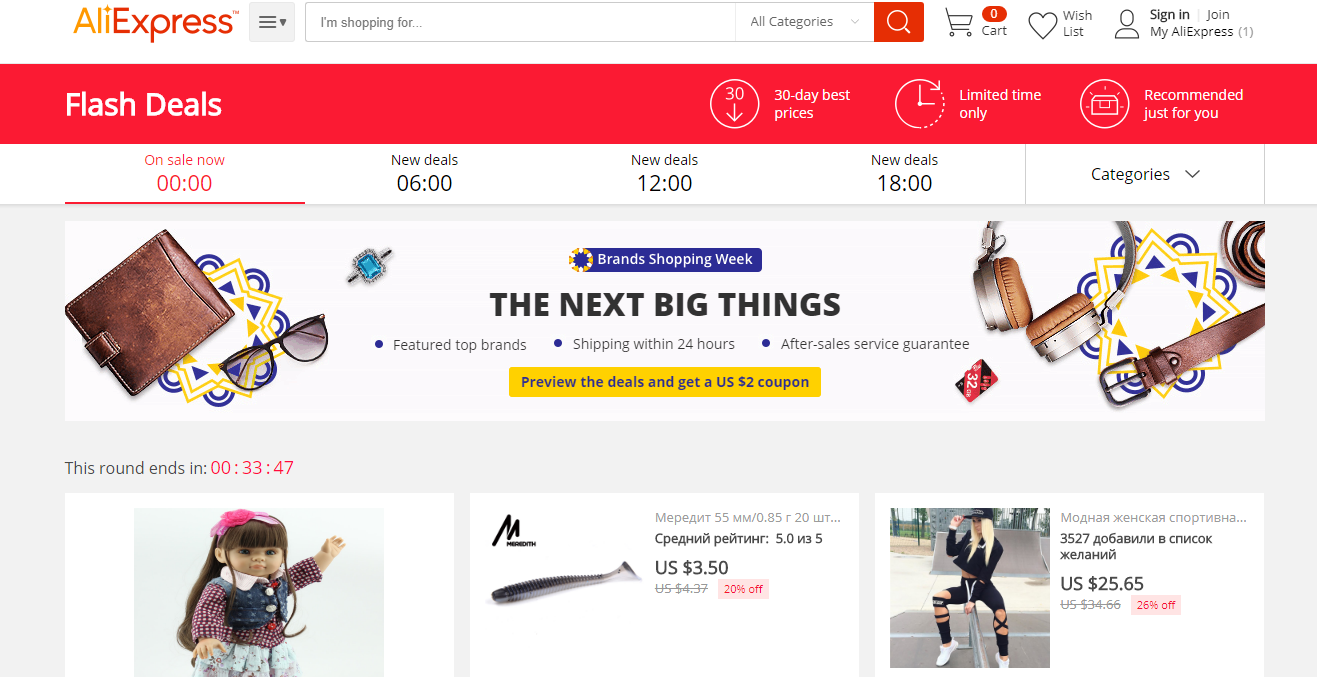This screenshot has width=1317, height=677.
Task: Click the Recommended just for you icon
Action: (1105, 104)
